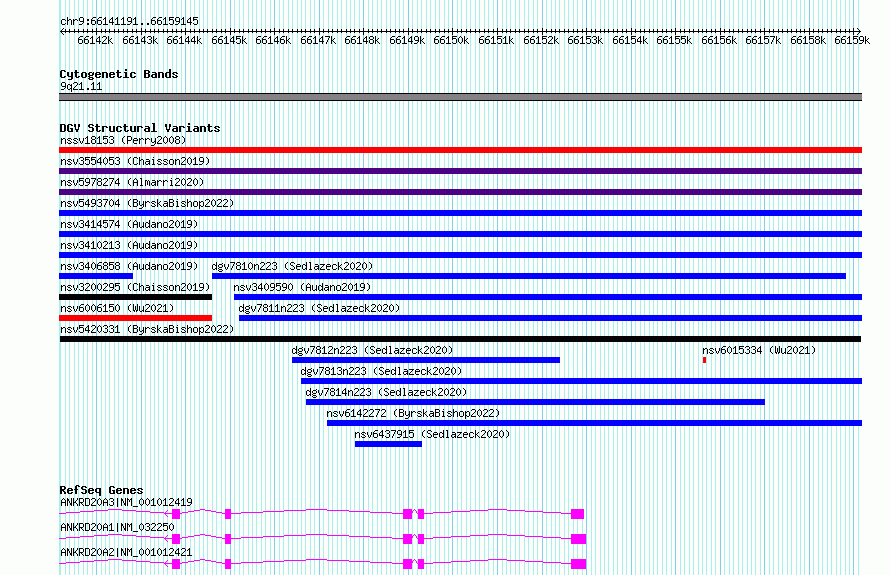Open nsv3410213 (Audano2019) label
This screenshot has width=890, height=575.
click(x=129, y=245)
